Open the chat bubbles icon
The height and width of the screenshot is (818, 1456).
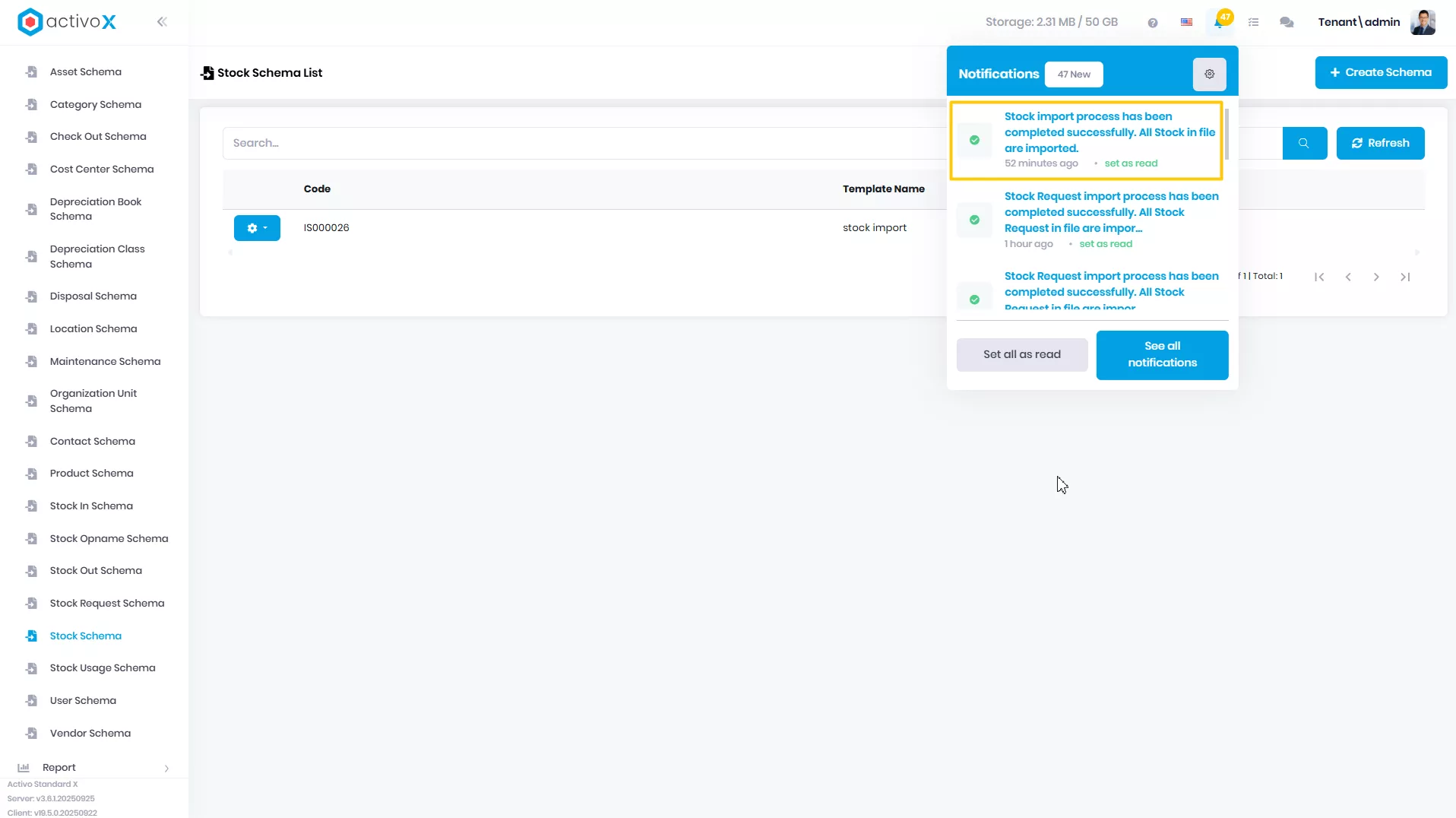pos(1287,23)
